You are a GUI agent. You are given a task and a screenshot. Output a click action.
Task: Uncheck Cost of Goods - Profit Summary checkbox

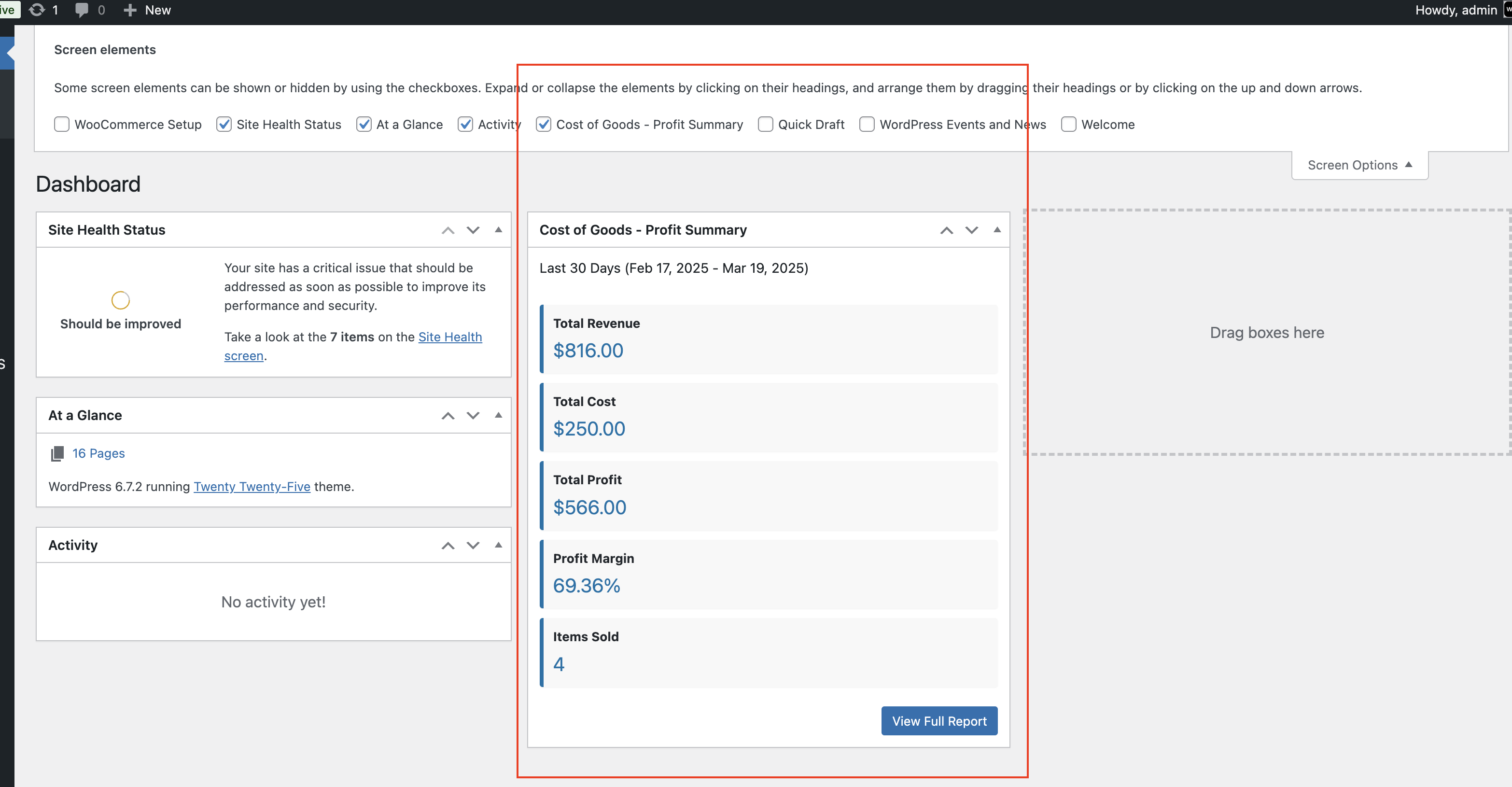544,125
